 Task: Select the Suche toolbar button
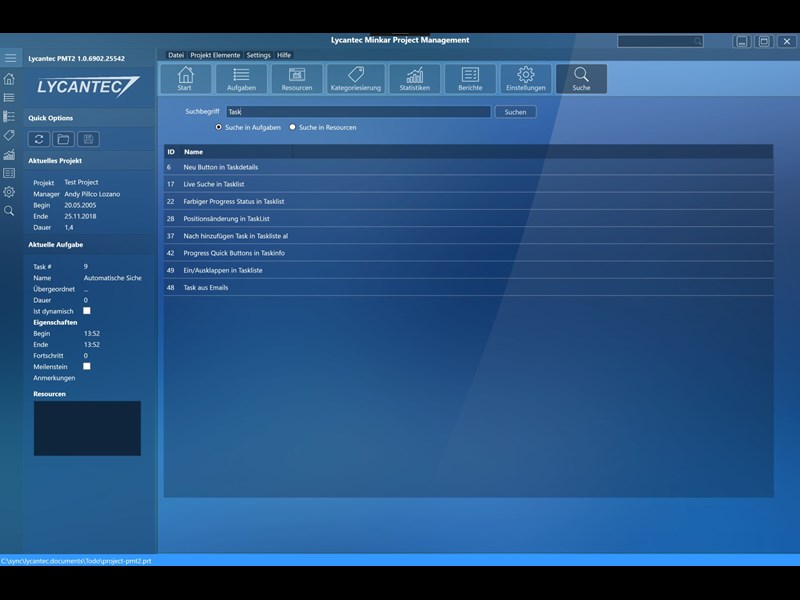[x=581, y=79]
